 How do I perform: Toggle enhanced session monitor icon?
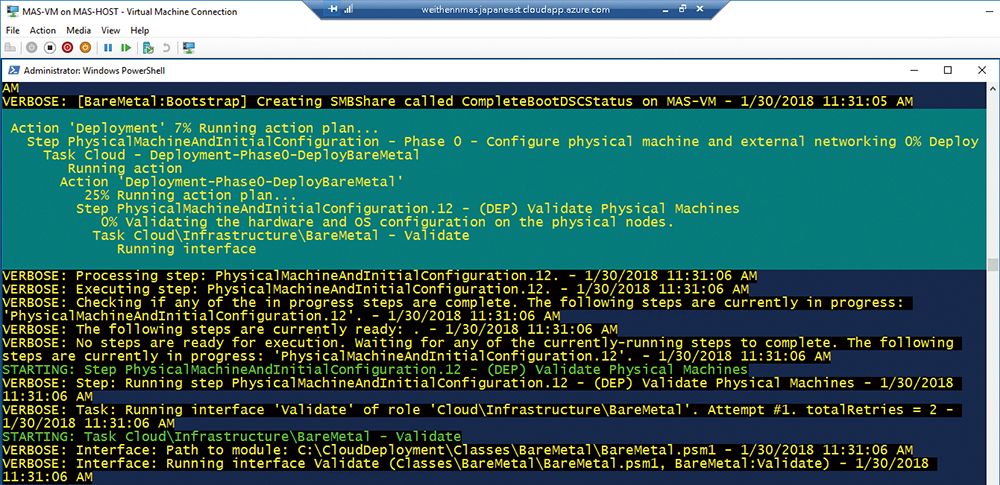(189, 47)
